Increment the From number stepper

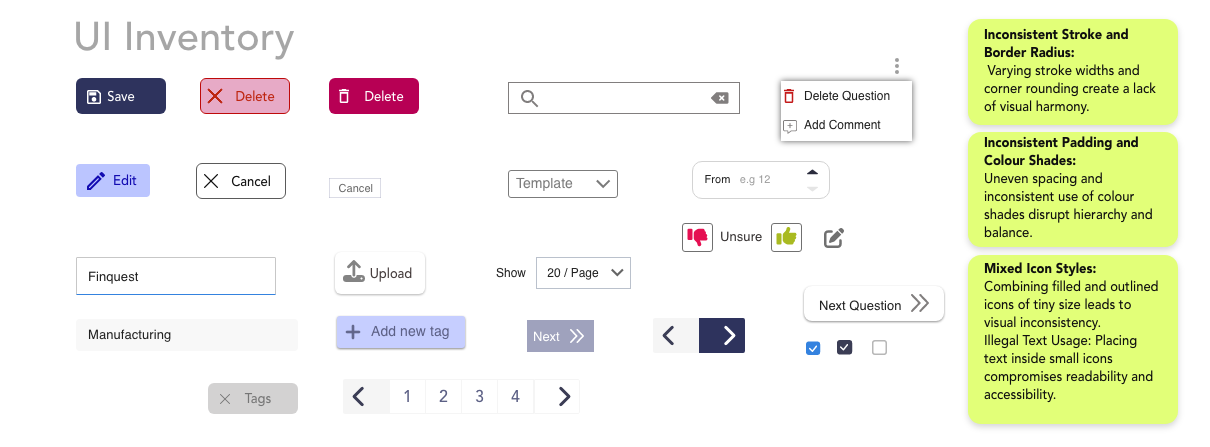click(812, 172)
